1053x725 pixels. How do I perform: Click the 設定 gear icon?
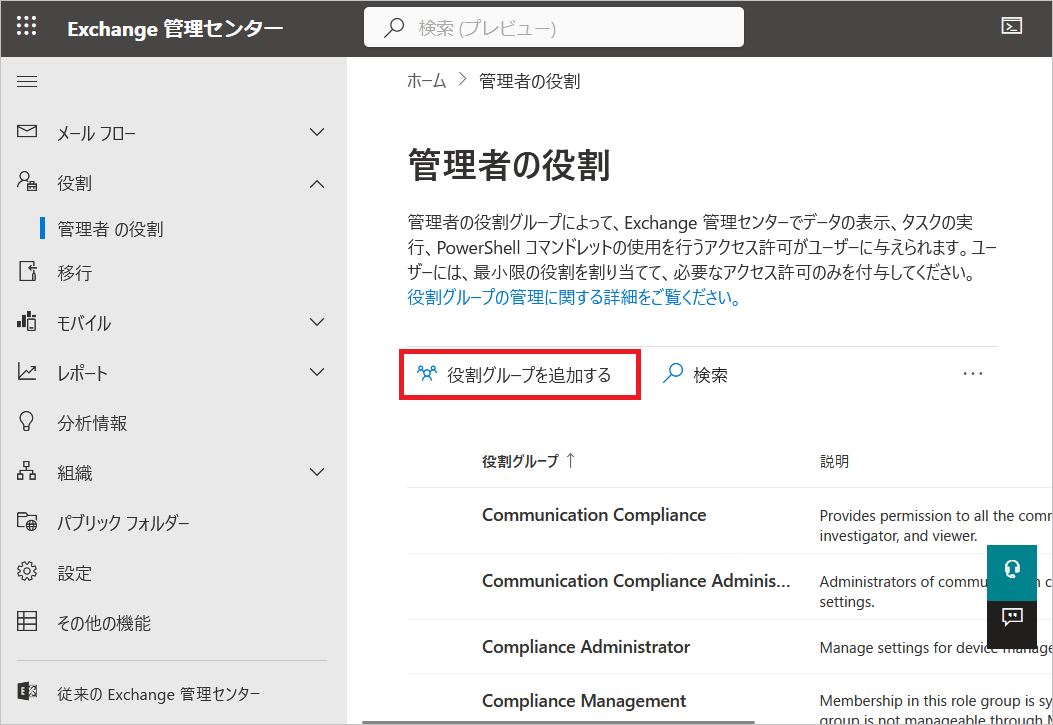coord(27,571)
